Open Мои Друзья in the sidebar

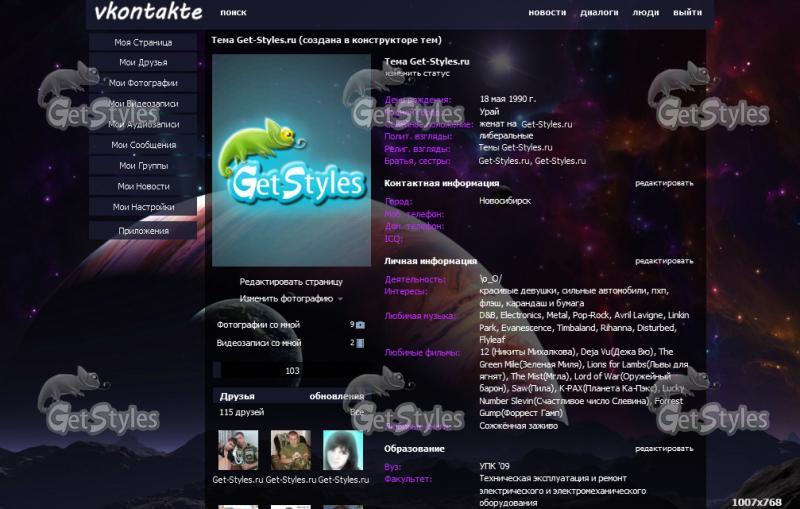[143, 62]
